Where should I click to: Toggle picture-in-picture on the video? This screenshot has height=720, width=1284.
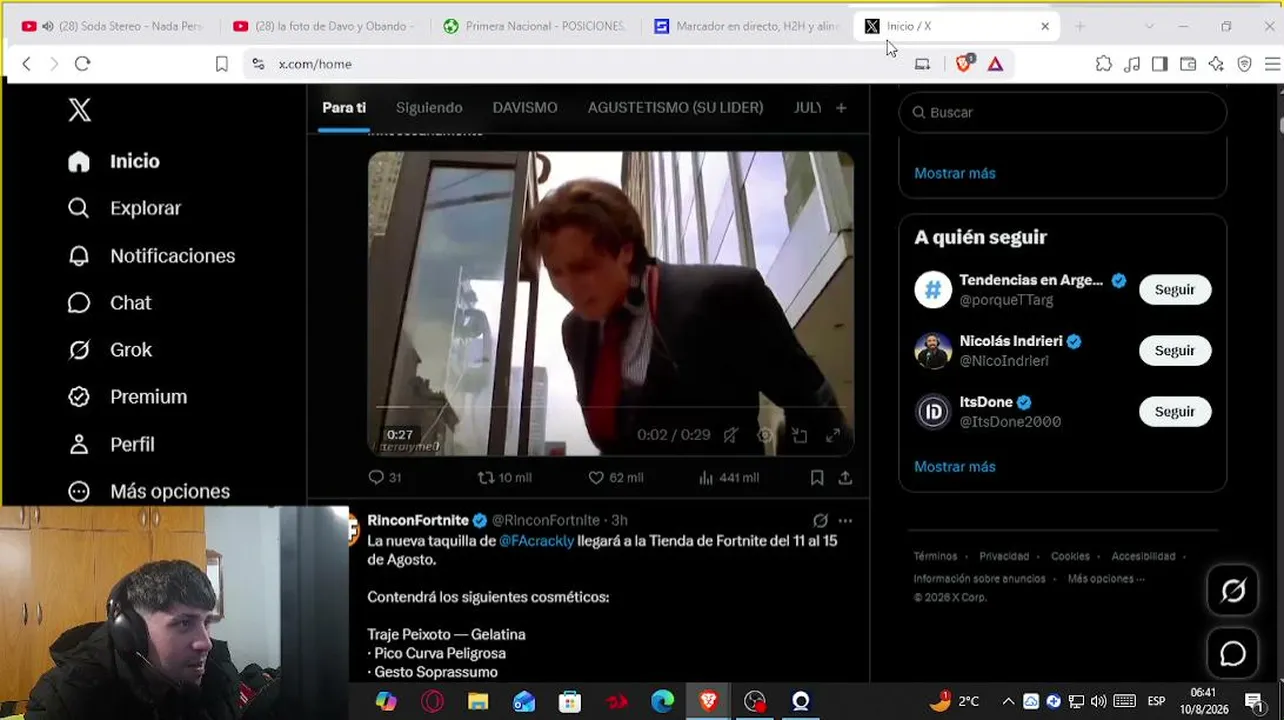799,435
